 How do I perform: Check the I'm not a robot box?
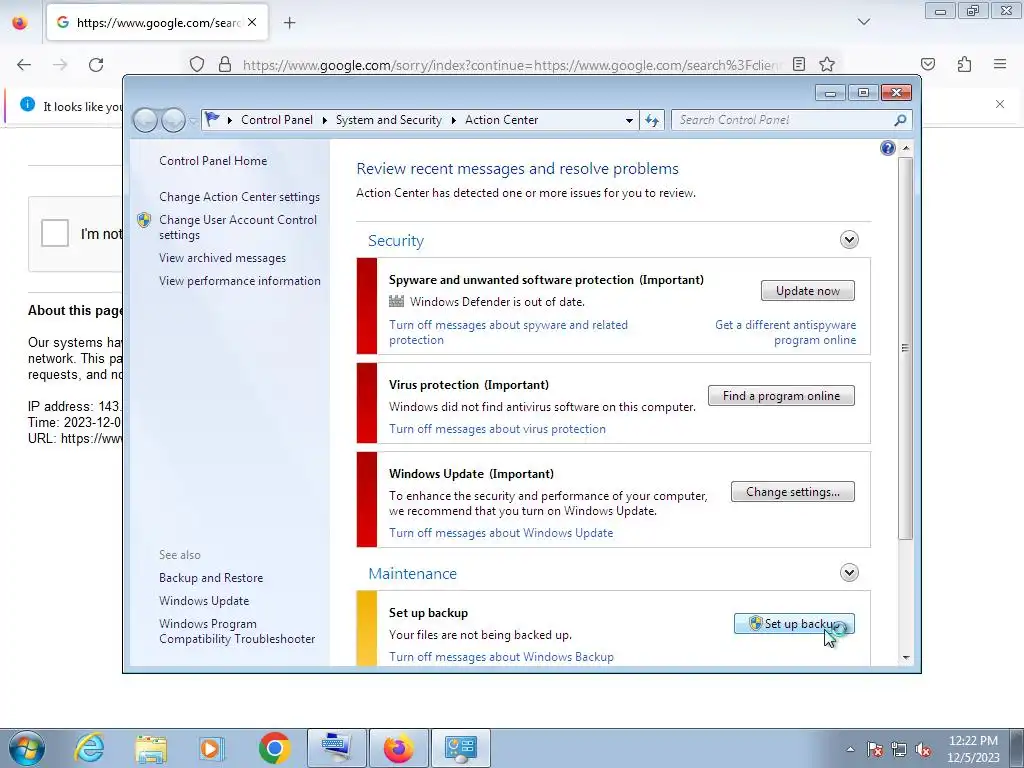pyautogui.click(x=55, y=233)
